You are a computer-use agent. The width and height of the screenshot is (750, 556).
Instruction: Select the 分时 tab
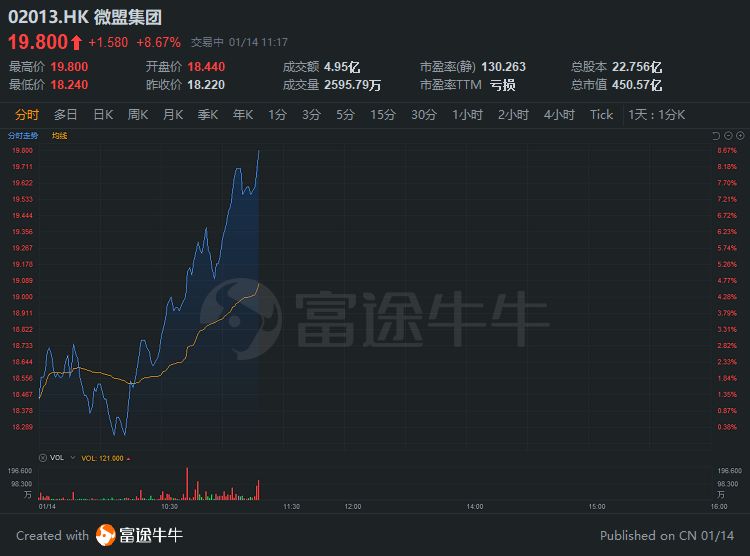coord(27,115)
